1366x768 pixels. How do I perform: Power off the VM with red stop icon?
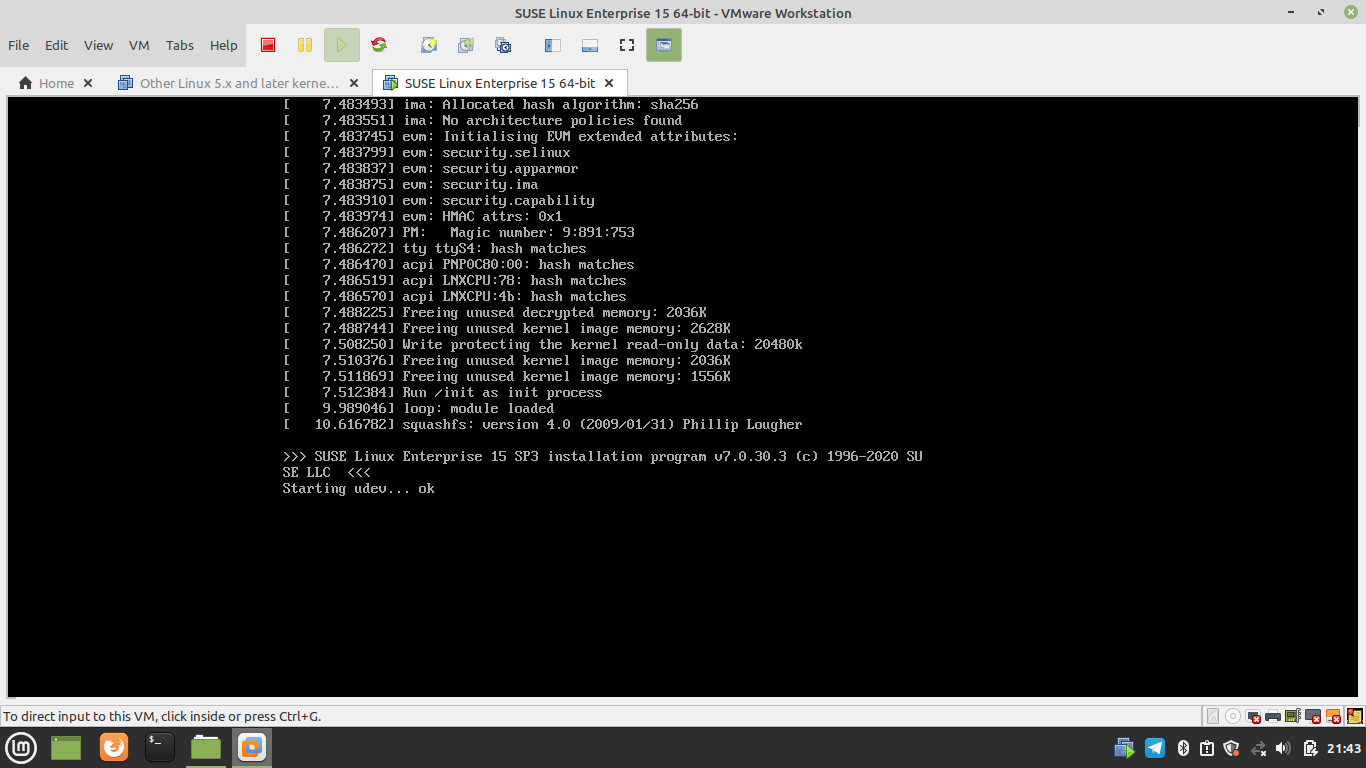pyautogui.click(x=268, y=45)
